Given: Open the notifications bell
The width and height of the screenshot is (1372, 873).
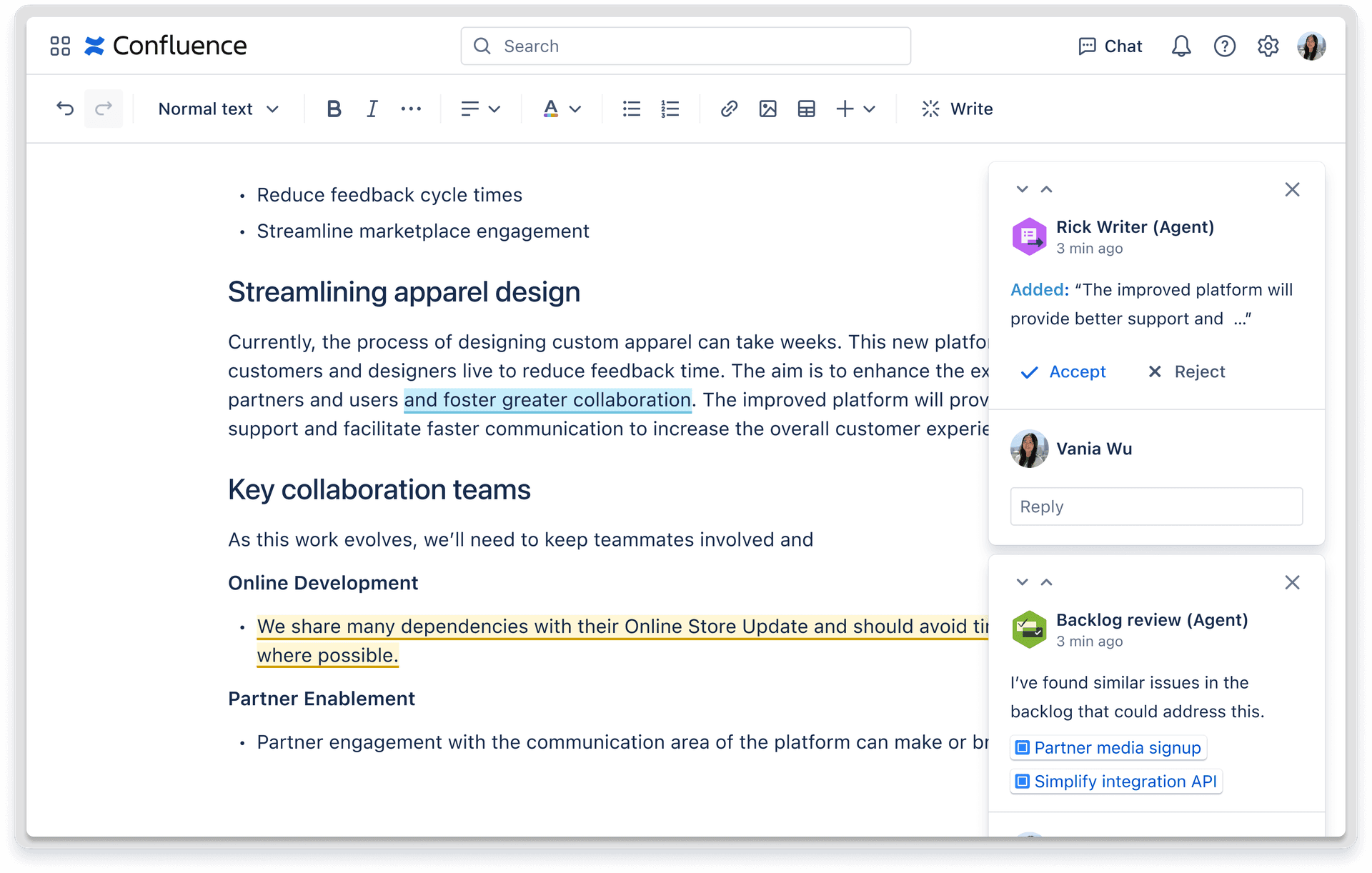Looking at the screenshot, I should coord(1181,46).
